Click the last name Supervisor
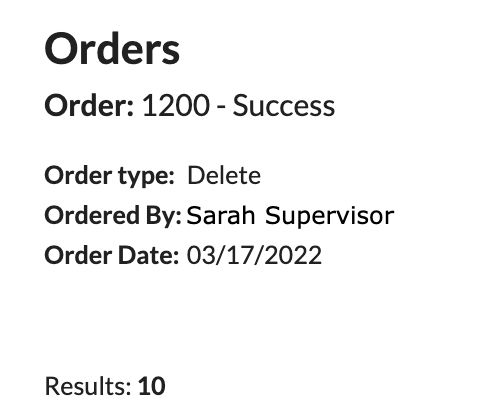 330,216
